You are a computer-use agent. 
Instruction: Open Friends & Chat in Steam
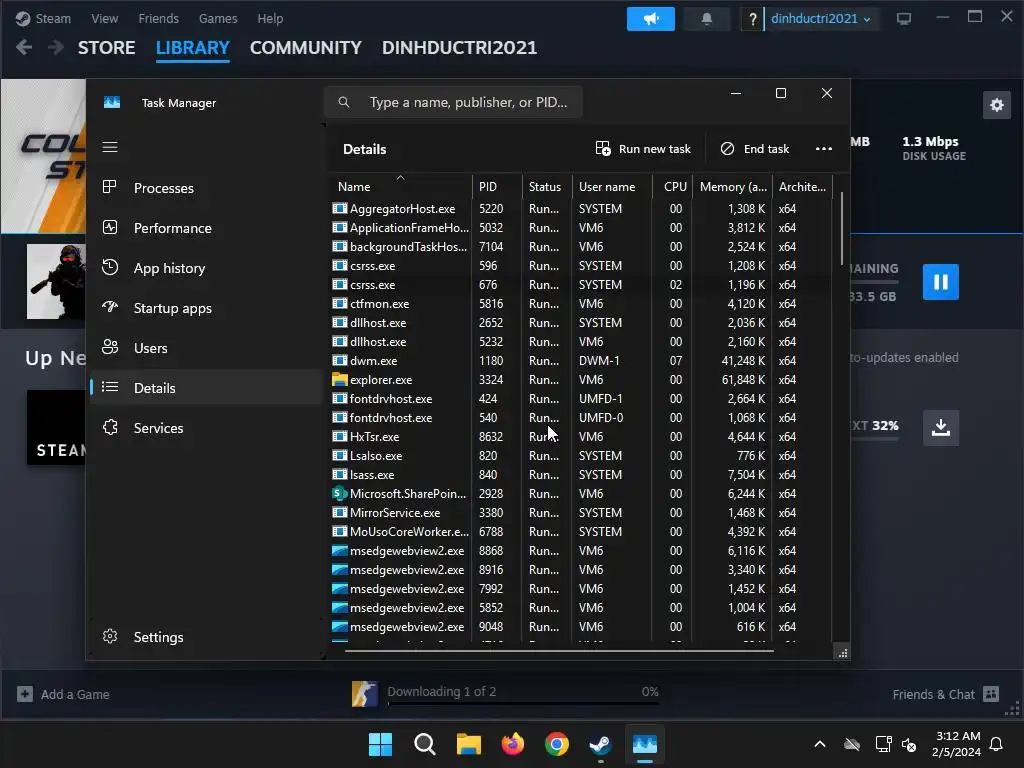click(946, 694)
